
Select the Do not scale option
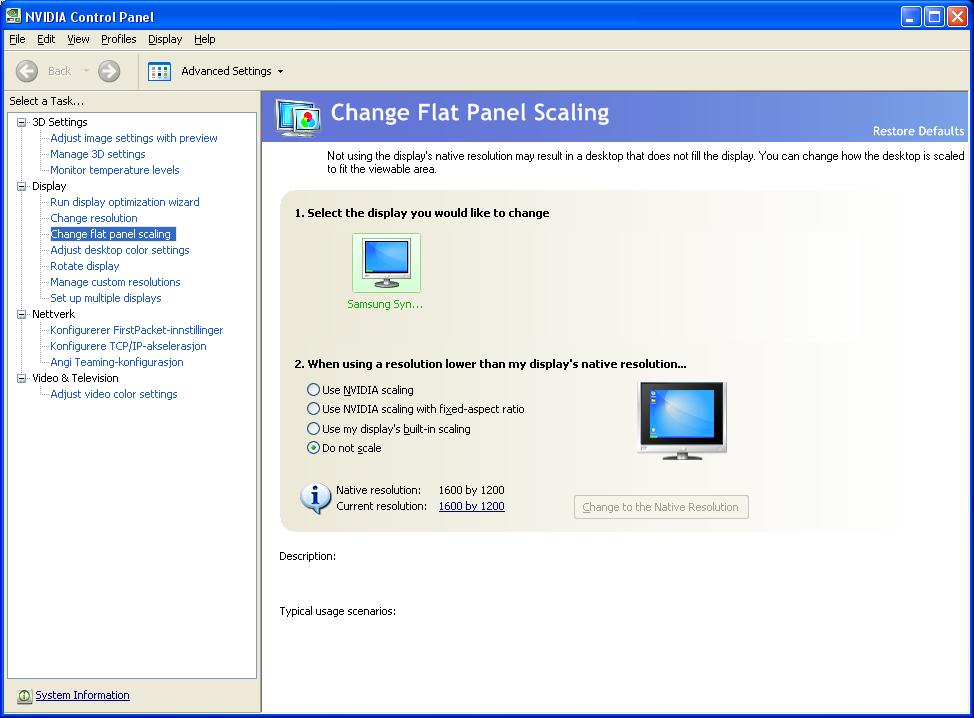point(313,448)
